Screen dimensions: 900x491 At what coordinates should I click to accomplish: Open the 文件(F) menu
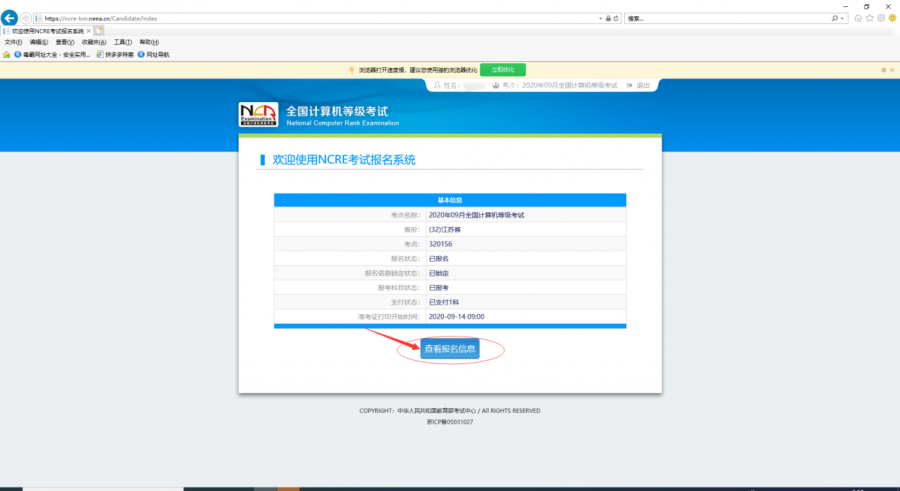pos(13,42)
